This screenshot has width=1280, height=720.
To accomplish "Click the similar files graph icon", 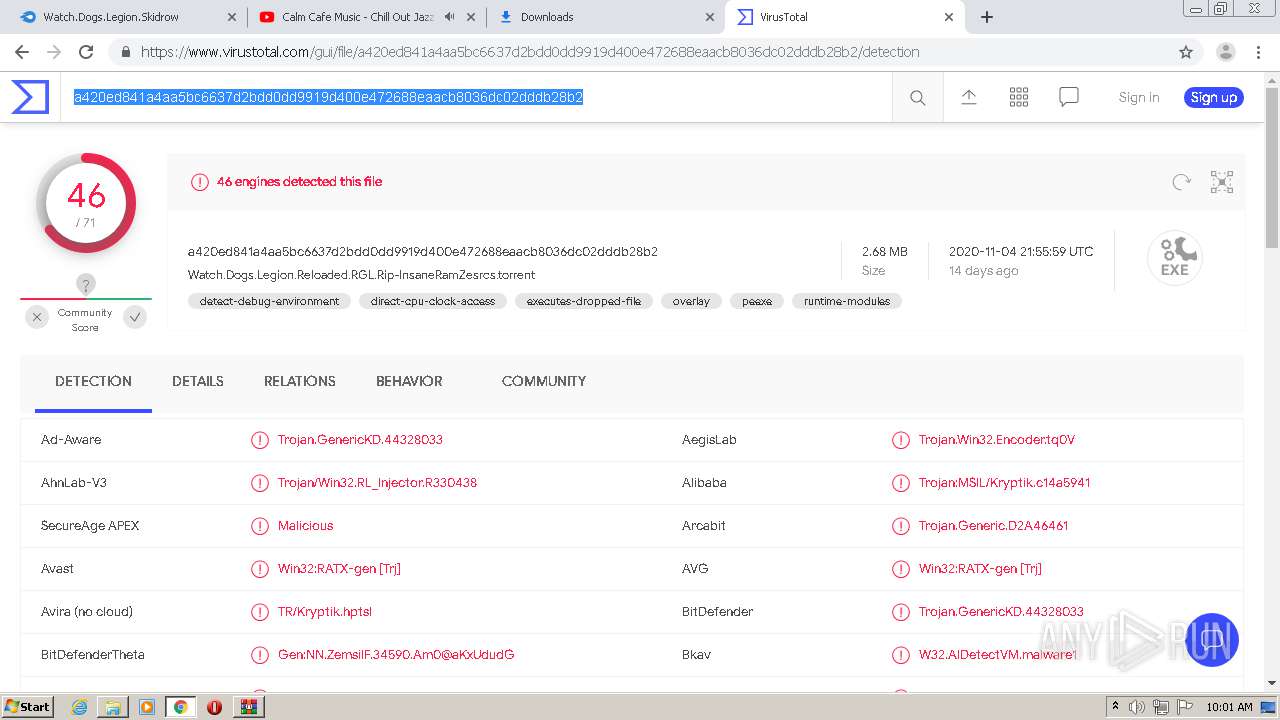I will tap(1222, 182).
